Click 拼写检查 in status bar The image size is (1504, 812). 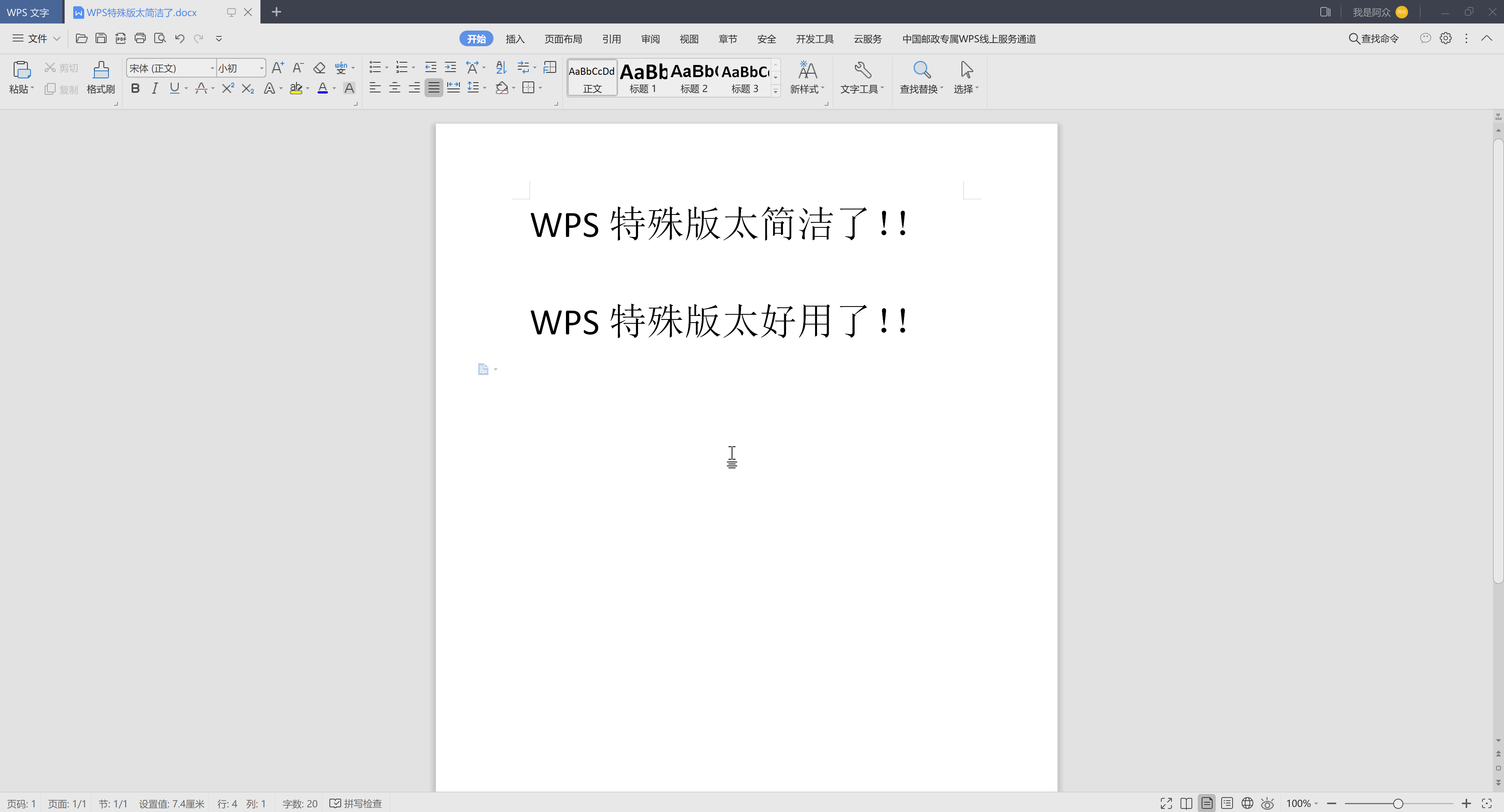(x=356, y=803)
